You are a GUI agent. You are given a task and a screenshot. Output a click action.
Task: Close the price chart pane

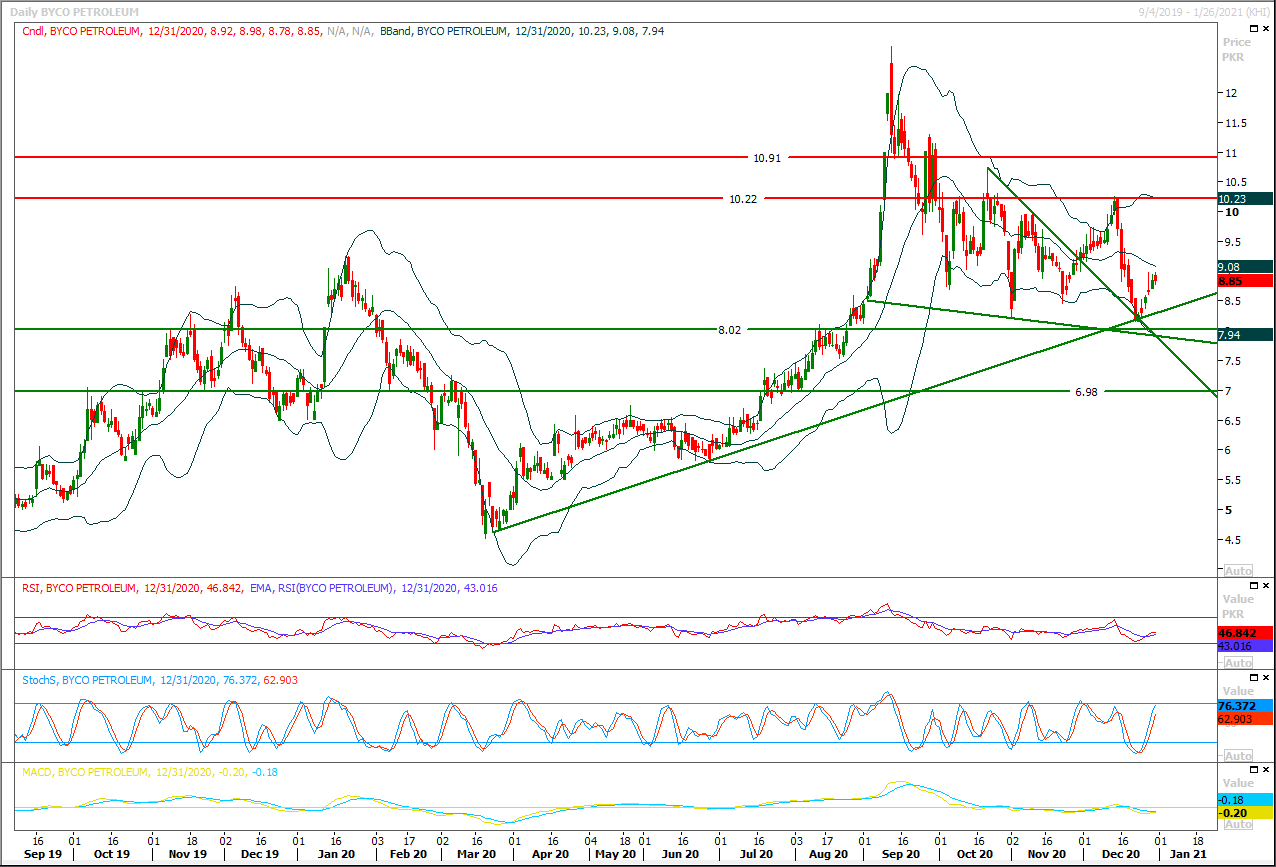(x=1266, y=30)
